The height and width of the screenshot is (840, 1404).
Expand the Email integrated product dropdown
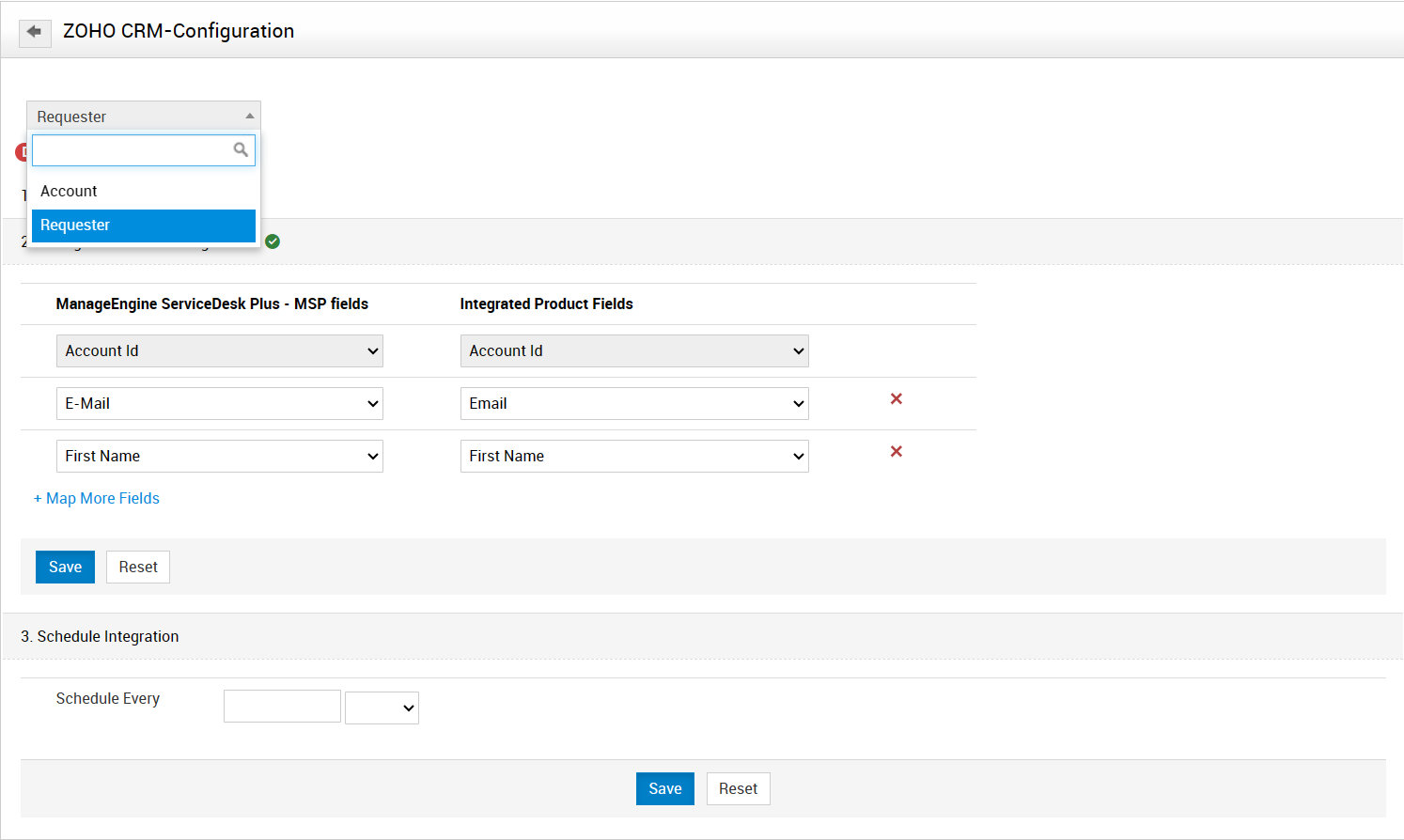[x=634, y=404]
